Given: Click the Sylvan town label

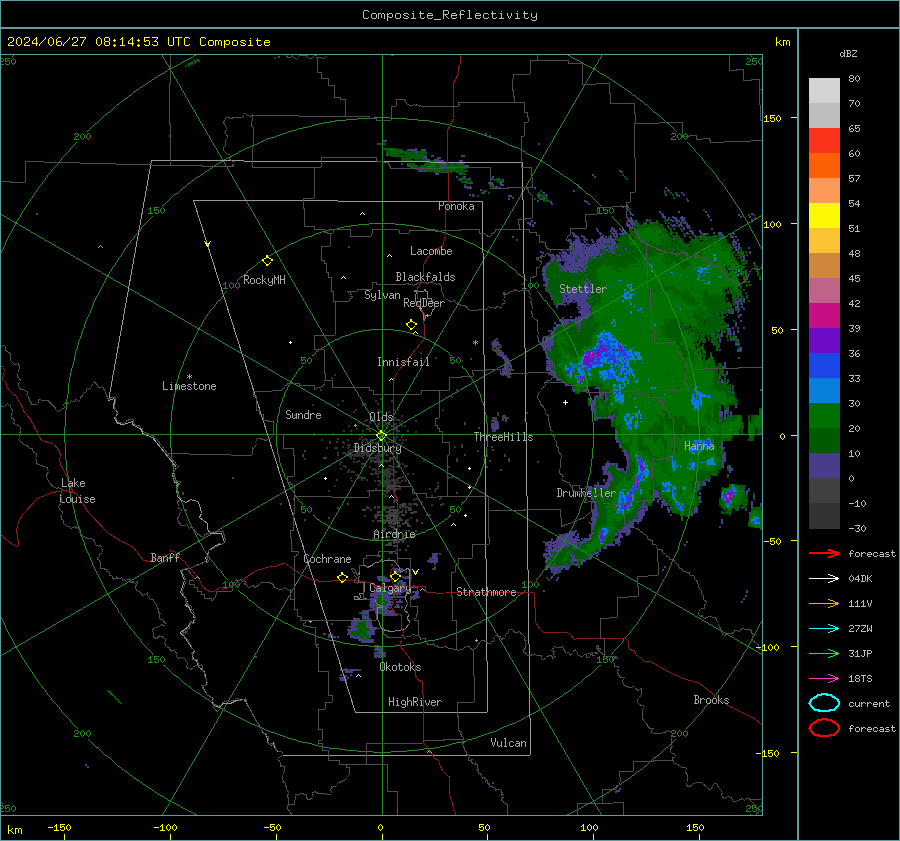Looking at the screenshot, I should point(382,295).
